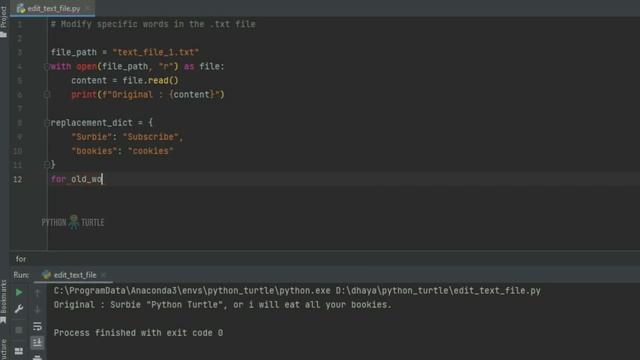Viewport: 640px width, 360px height.
Task: Click the print icon at Run toolbar bottom
Action: coord(37,357)
